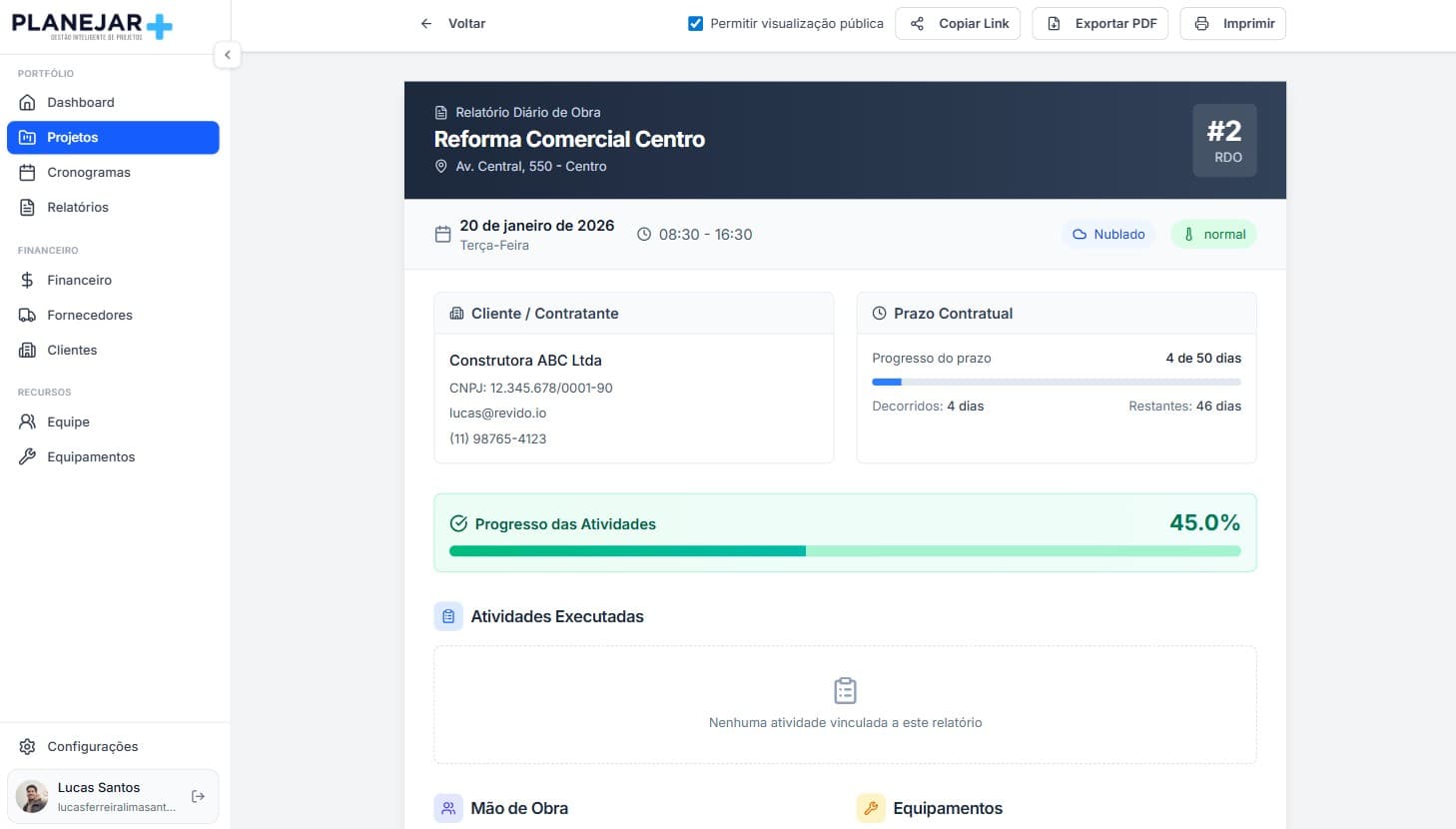Click the Nublado weather badge
1456x829 pixels.
coord(1108,235)
